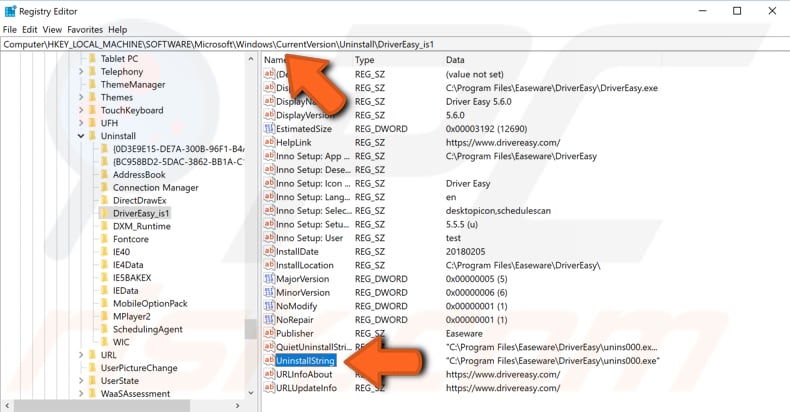The width and height of the screenshot is (790, 412).
Task: Select the UserPictureChange key
Action: (x=139, y=368)
